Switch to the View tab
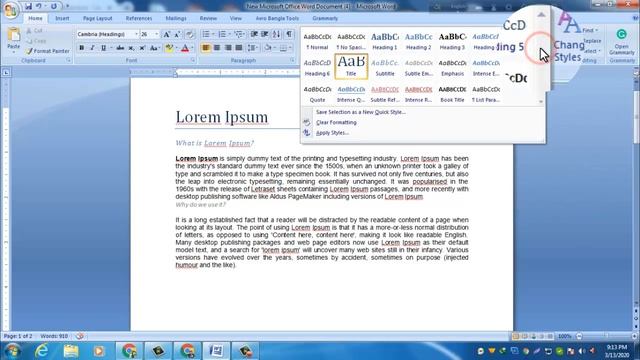The image size is (640, 360). [x=236, y=18]
